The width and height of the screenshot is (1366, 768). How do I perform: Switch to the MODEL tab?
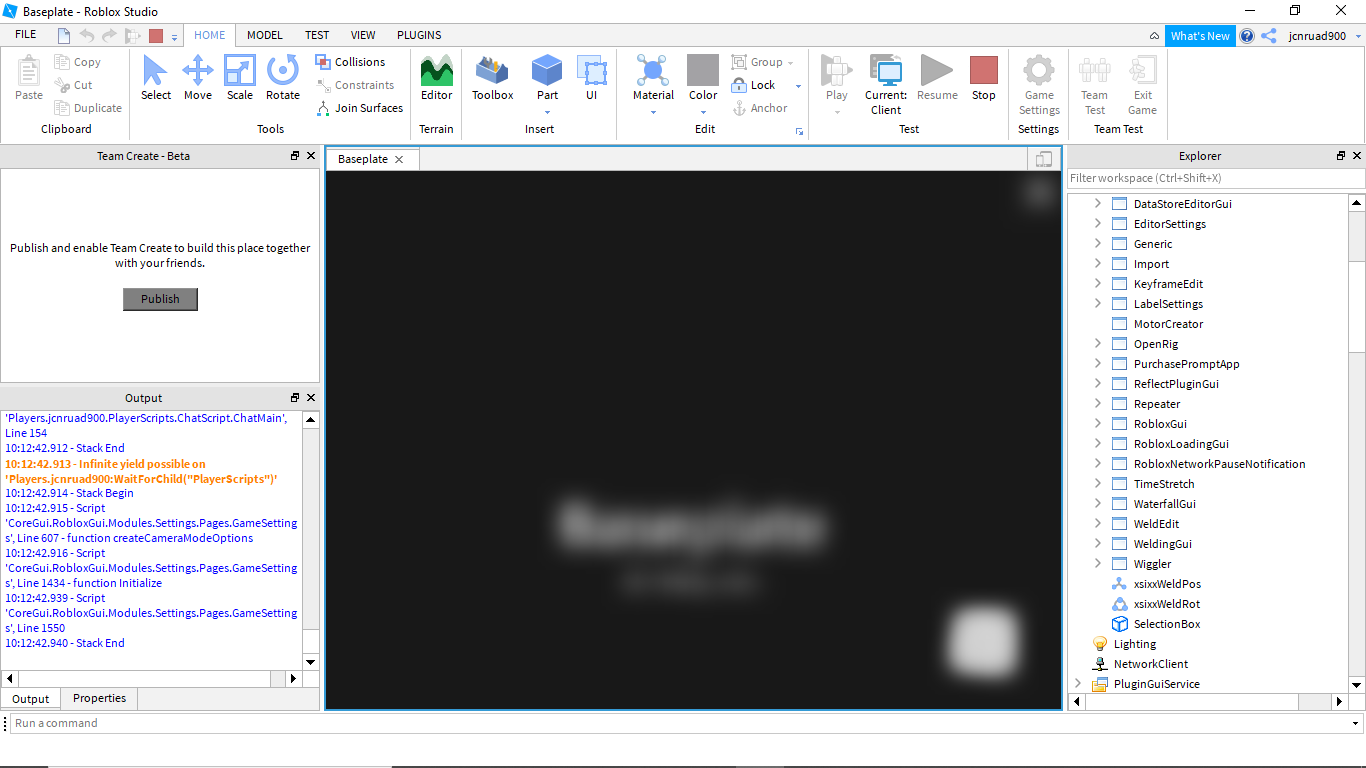[265, 35]
